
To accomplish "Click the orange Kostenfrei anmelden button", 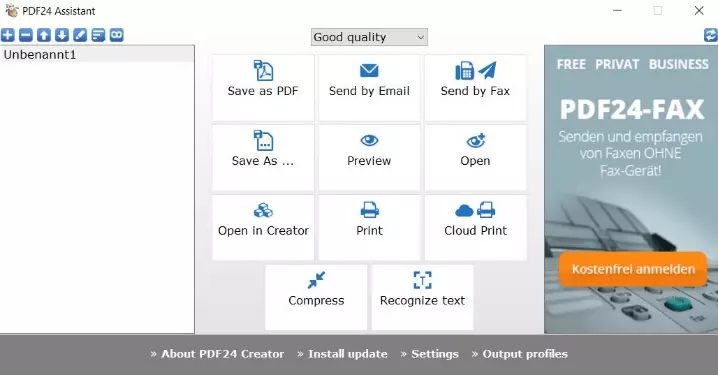I will (x=633, y=269).
